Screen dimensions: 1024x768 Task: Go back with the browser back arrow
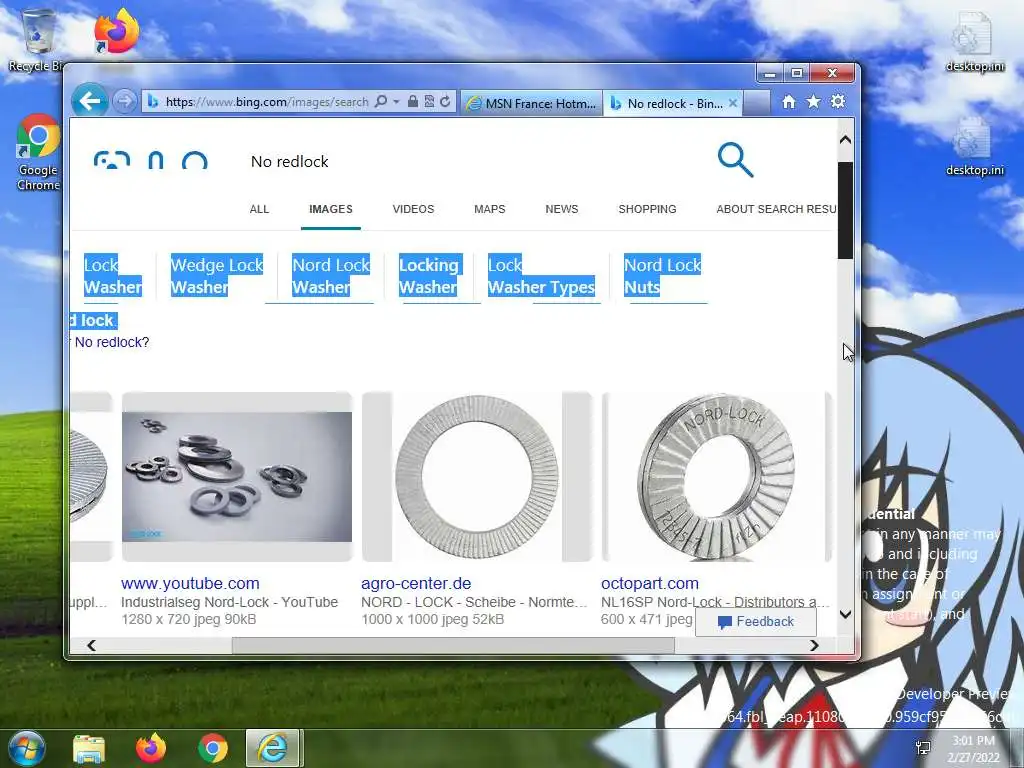pos(89,101)
